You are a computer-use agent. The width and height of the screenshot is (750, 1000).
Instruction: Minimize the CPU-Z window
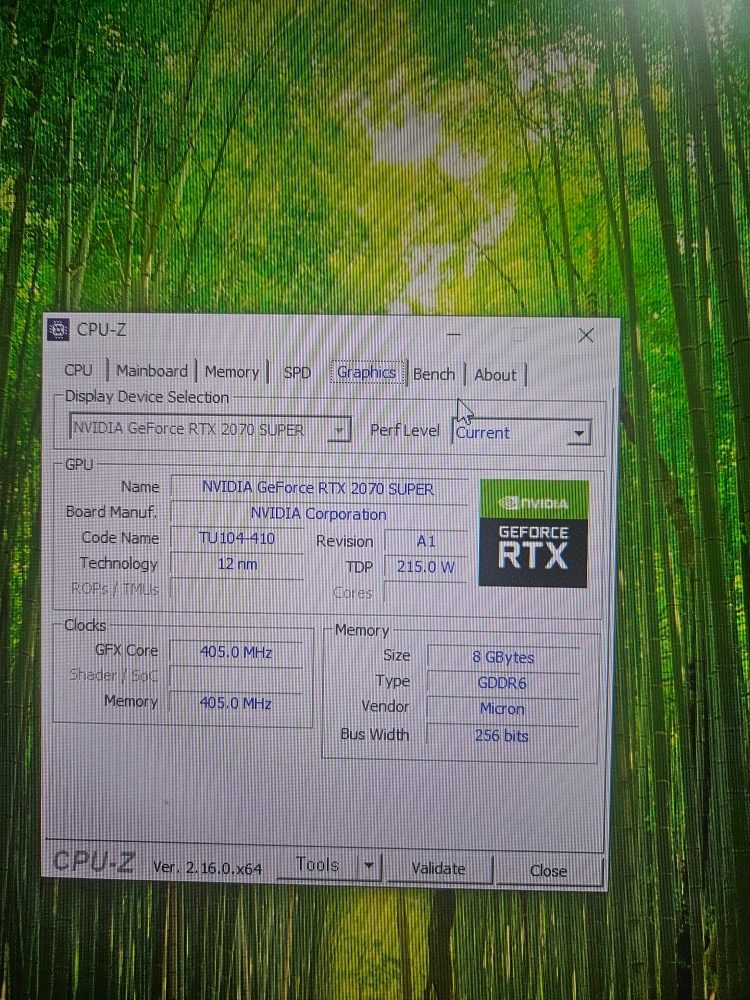[453, 334]
